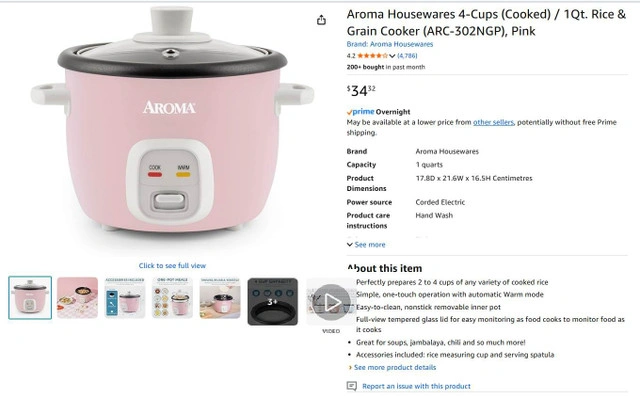
Task: Click 'Click to see full view' text
Action: (x=172, y=265)
